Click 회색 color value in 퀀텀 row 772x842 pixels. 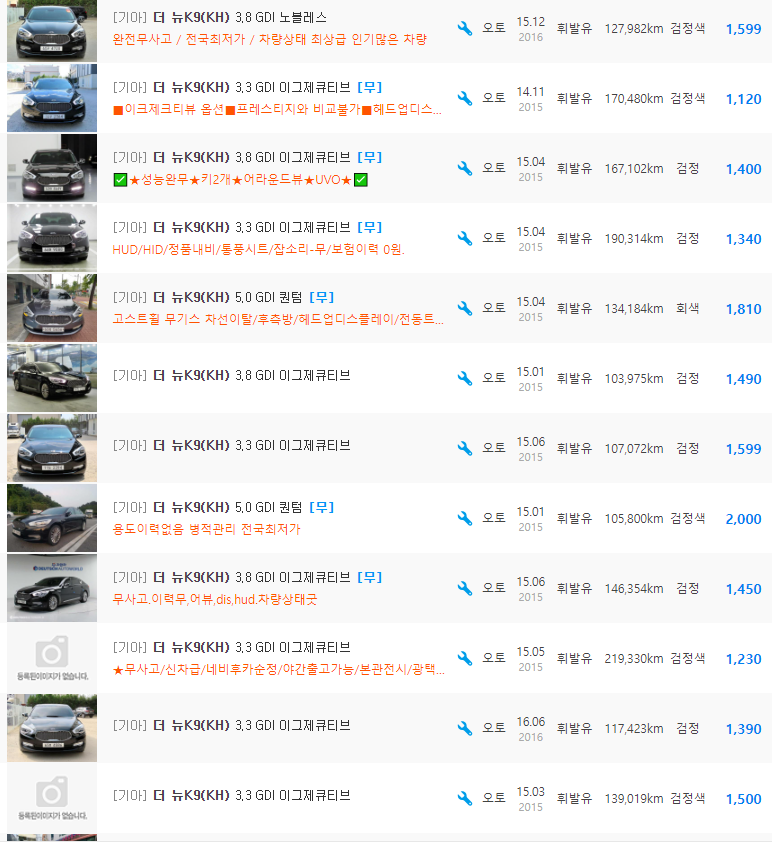tap(688, 308)
